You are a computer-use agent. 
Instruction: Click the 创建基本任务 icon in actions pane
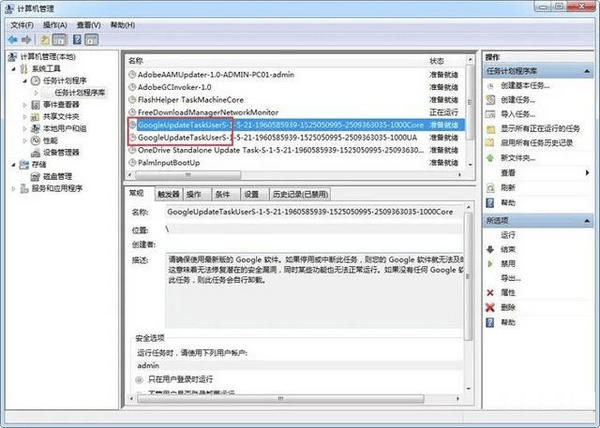pyautogui.click(x=490, y=86)
